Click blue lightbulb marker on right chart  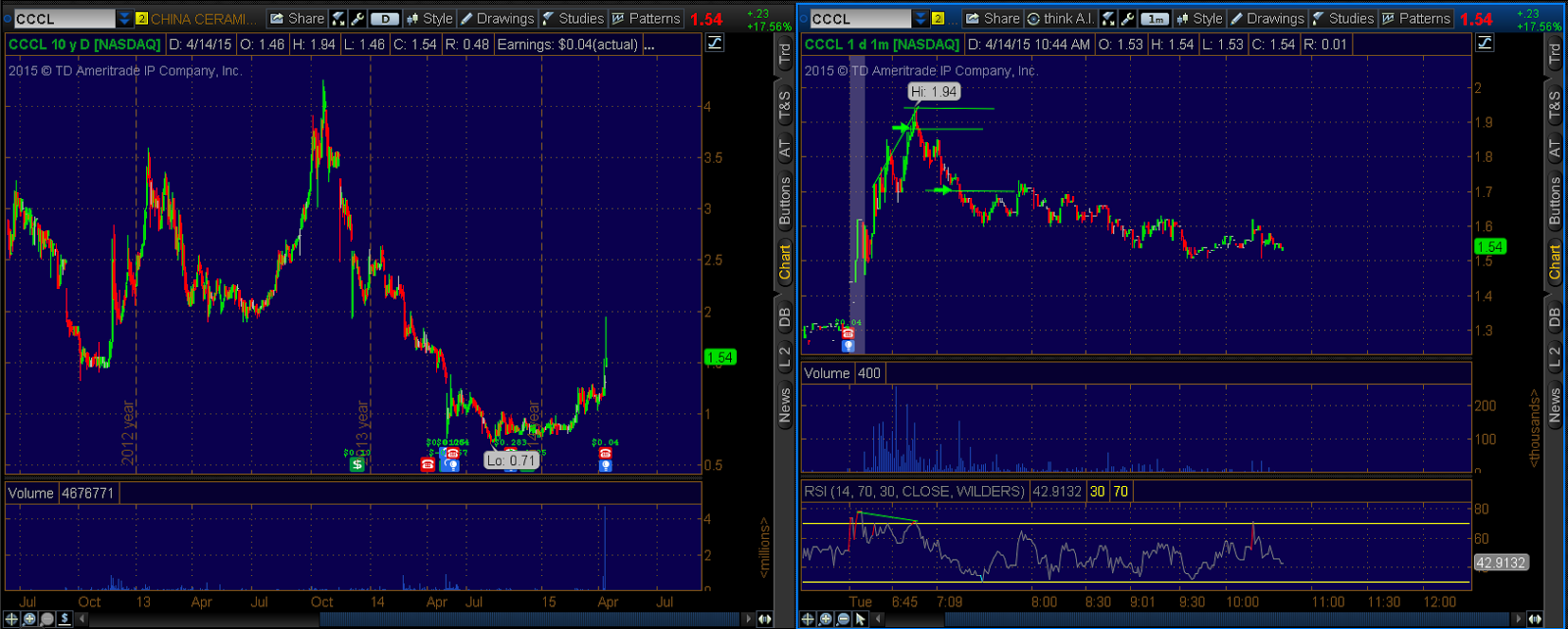point(849,345)
